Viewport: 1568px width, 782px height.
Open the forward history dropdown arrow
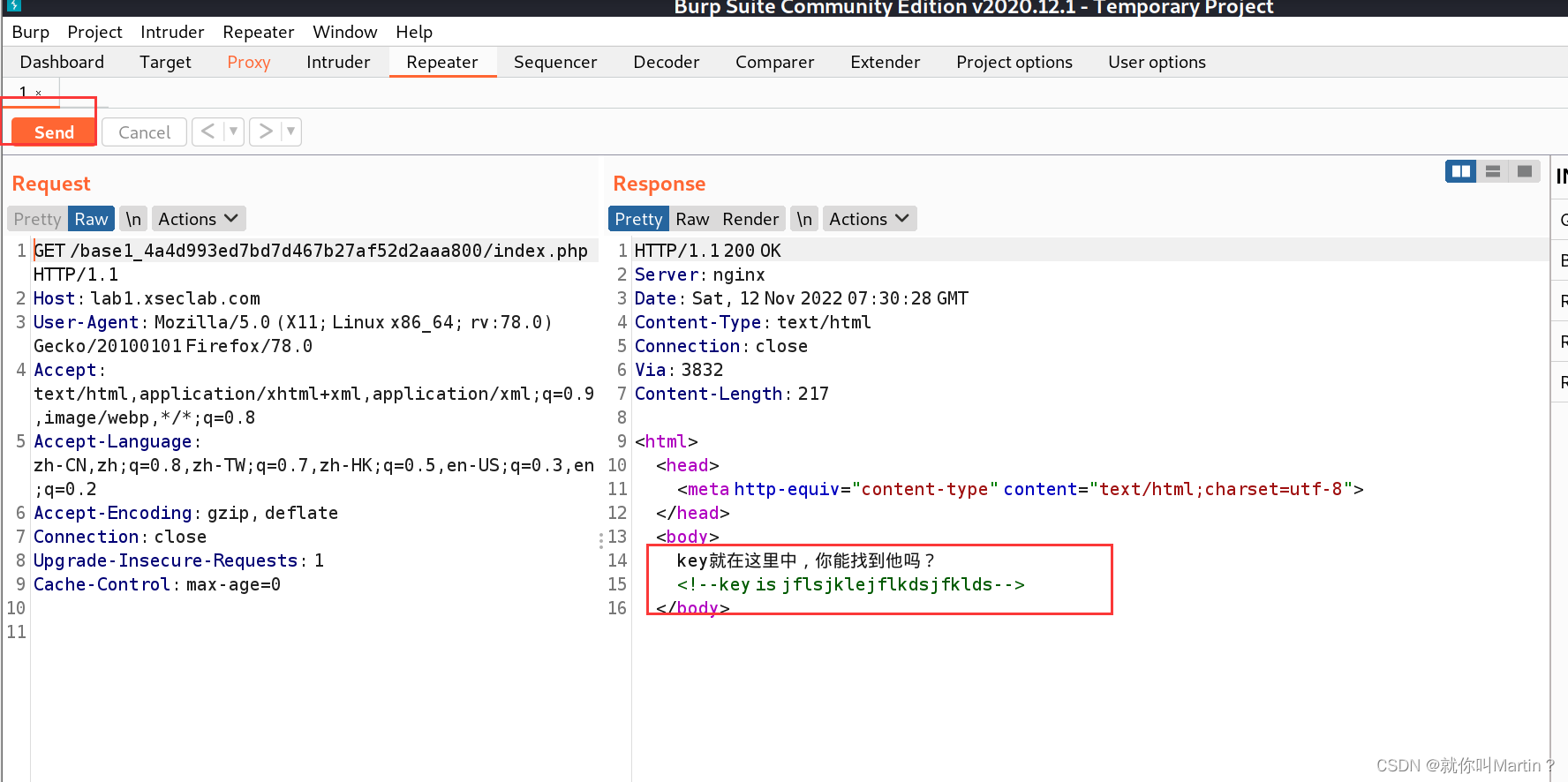291,132
